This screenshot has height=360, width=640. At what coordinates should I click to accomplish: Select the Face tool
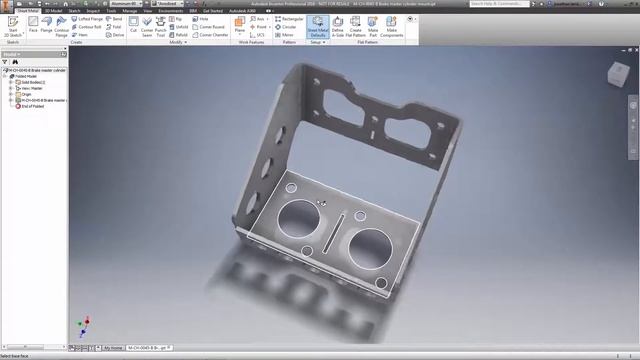33,24
